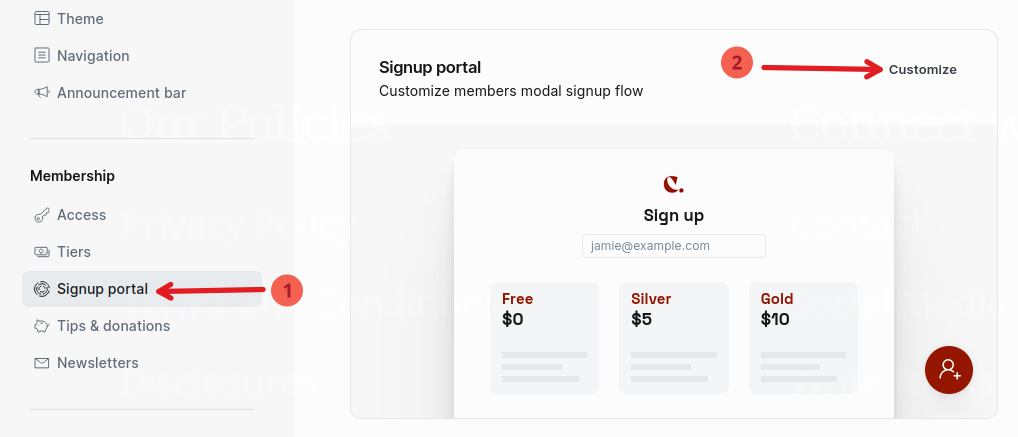Click the red step 2 marker
The image size is (1018, 437).
(x=737, y=63)
